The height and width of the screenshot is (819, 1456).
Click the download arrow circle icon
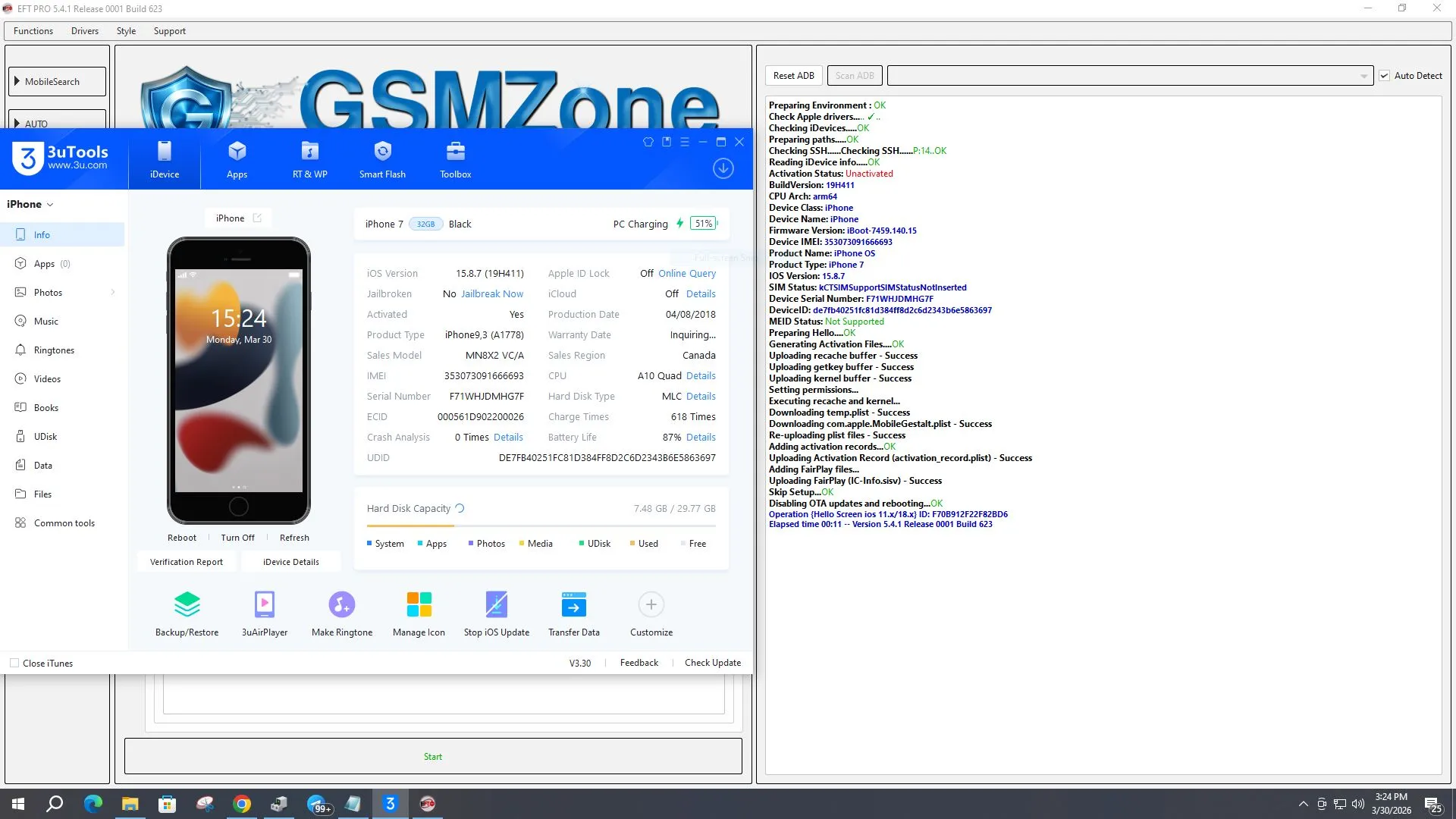[x=723, y=168]
